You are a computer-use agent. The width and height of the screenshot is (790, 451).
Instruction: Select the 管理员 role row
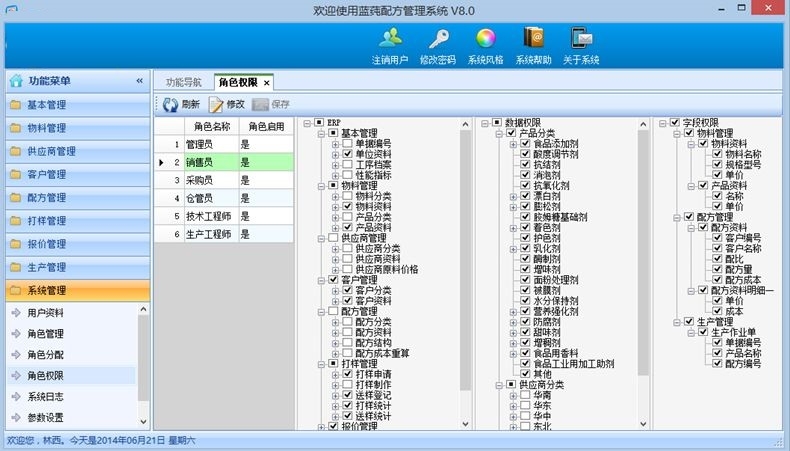coord(224,144)
